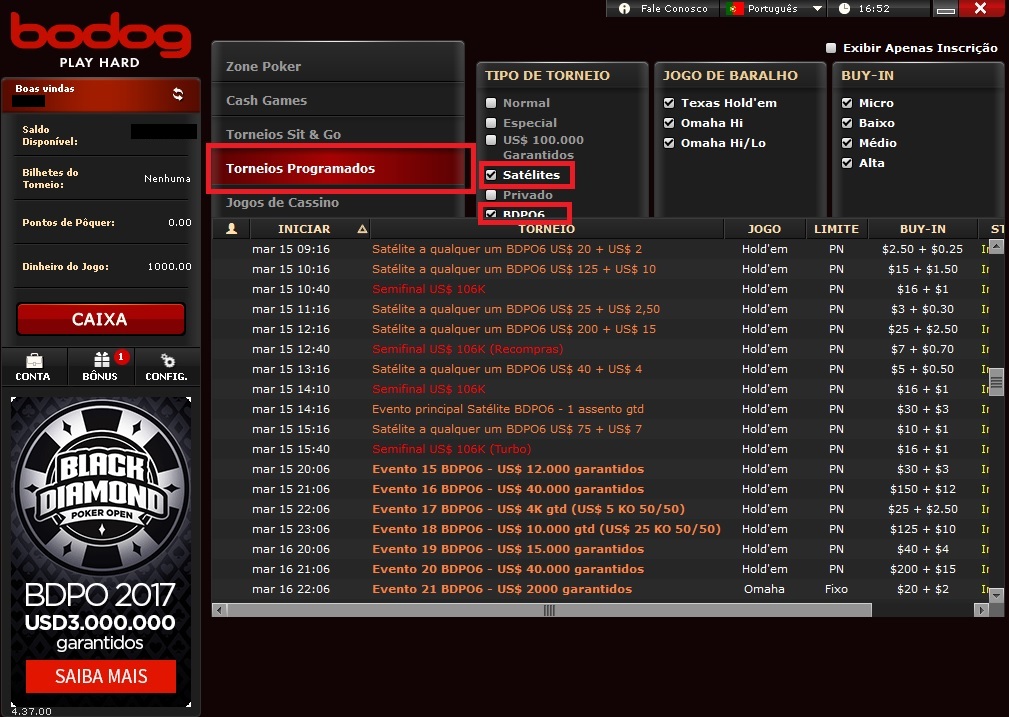Click the $200 + $15 buy-in cell
The image size is (1009, 717).
point(922,569)
